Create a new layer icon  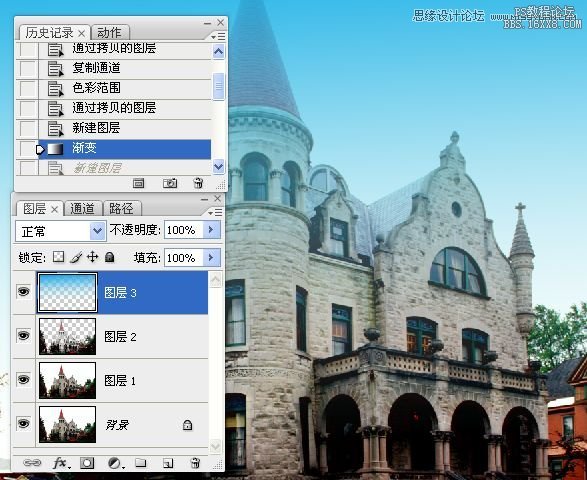pos(168,463)
